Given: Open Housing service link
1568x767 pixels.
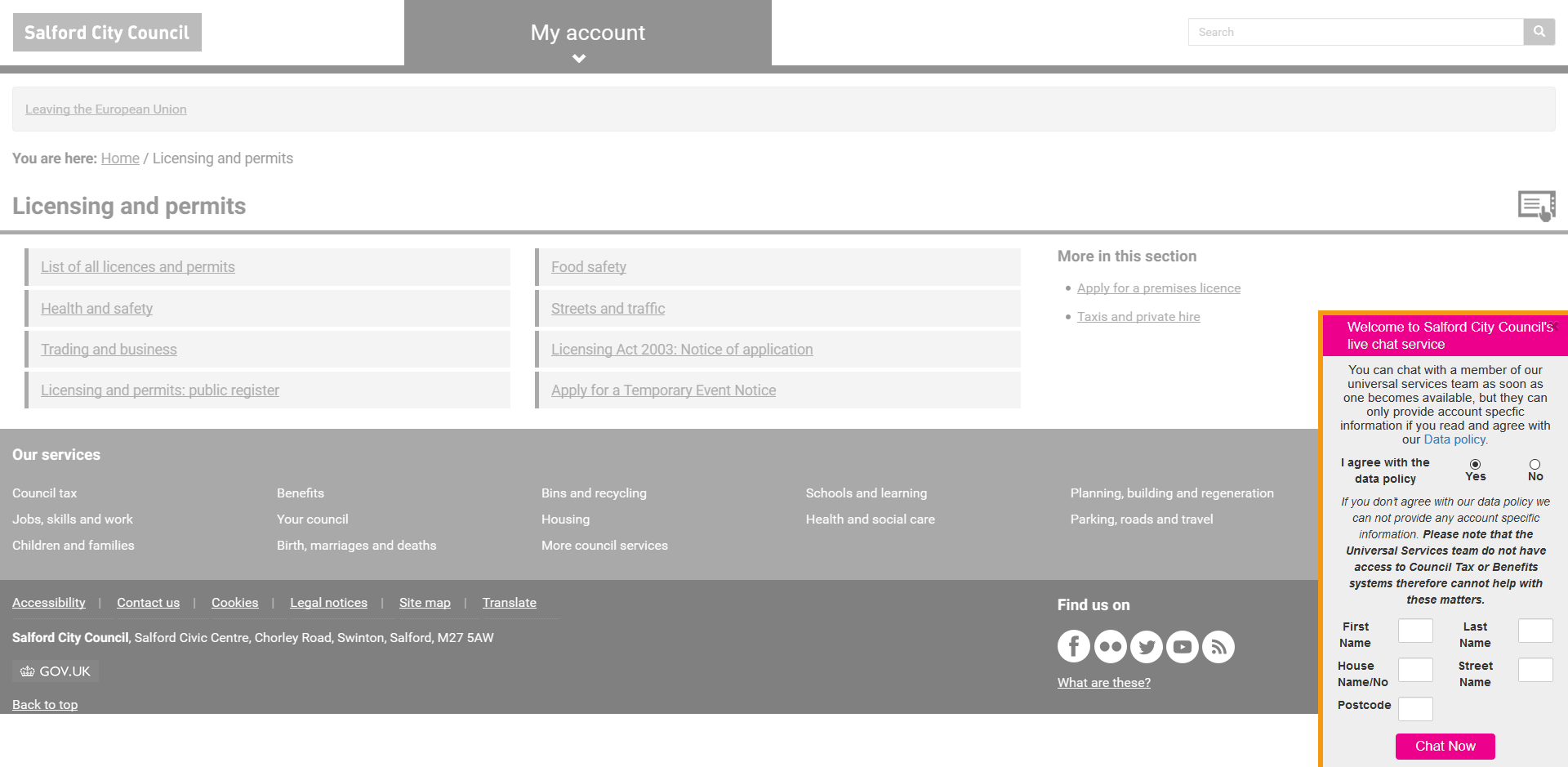Looking at the screenshot, I should 565,520.
